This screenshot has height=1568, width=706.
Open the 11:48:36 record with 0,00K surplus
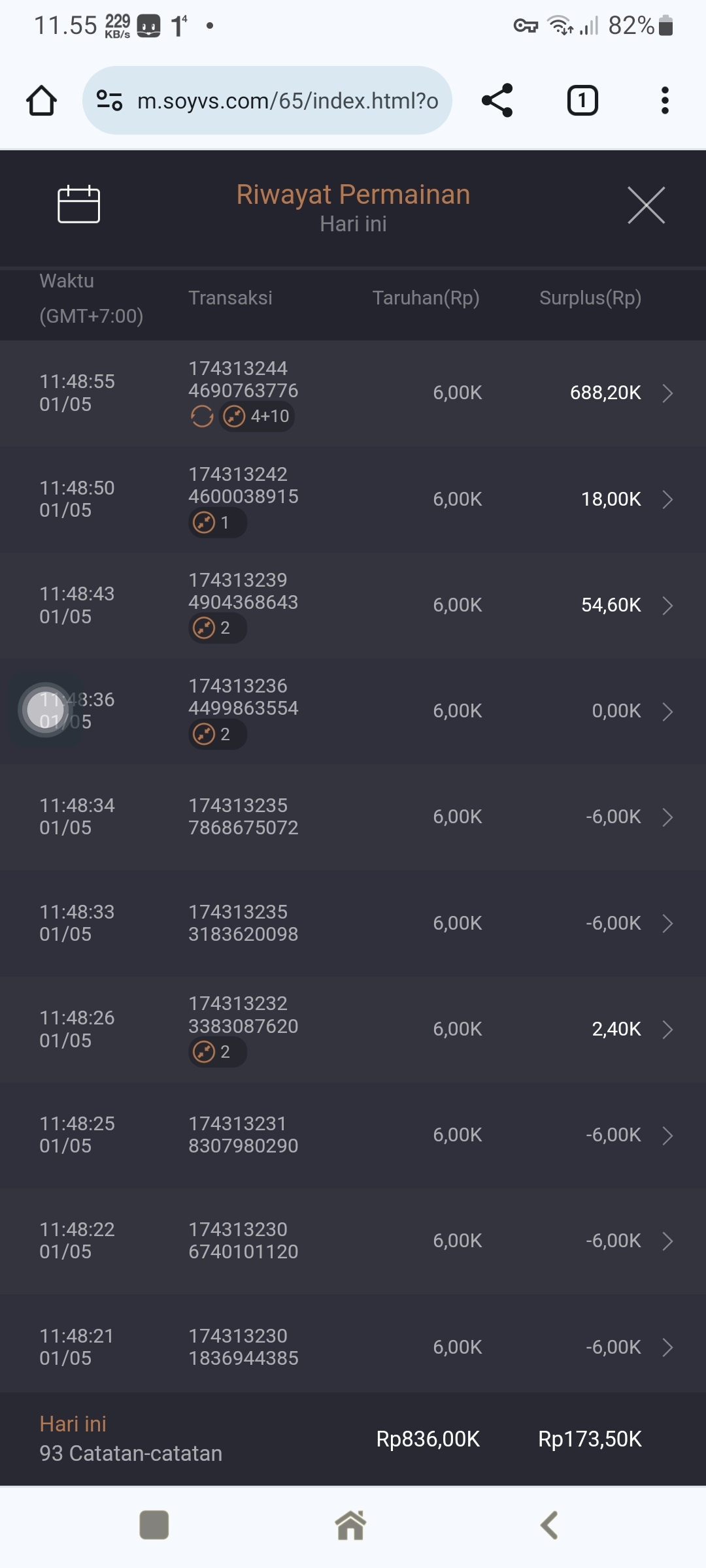[353, 711]
